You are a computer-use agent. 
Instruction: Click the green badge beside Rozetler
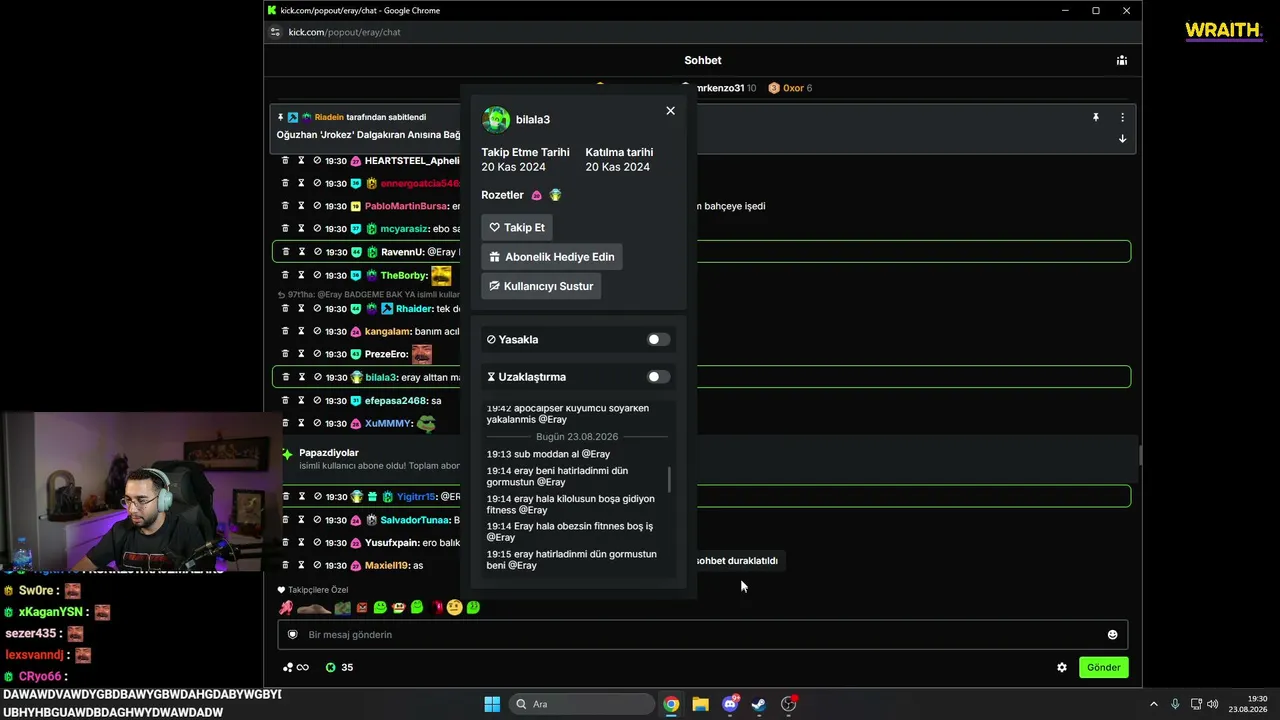pyautogui.click(x=555, y=195)
